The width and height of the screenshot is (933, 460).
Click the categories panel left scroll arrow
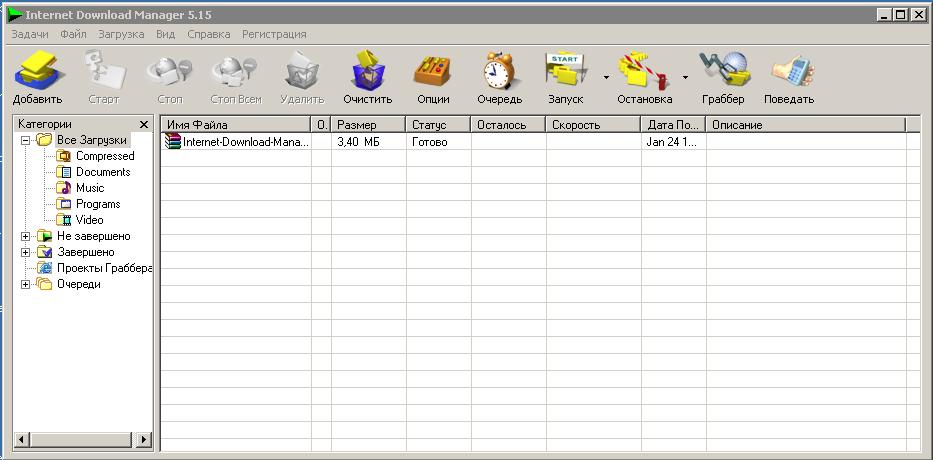[21, 440]
